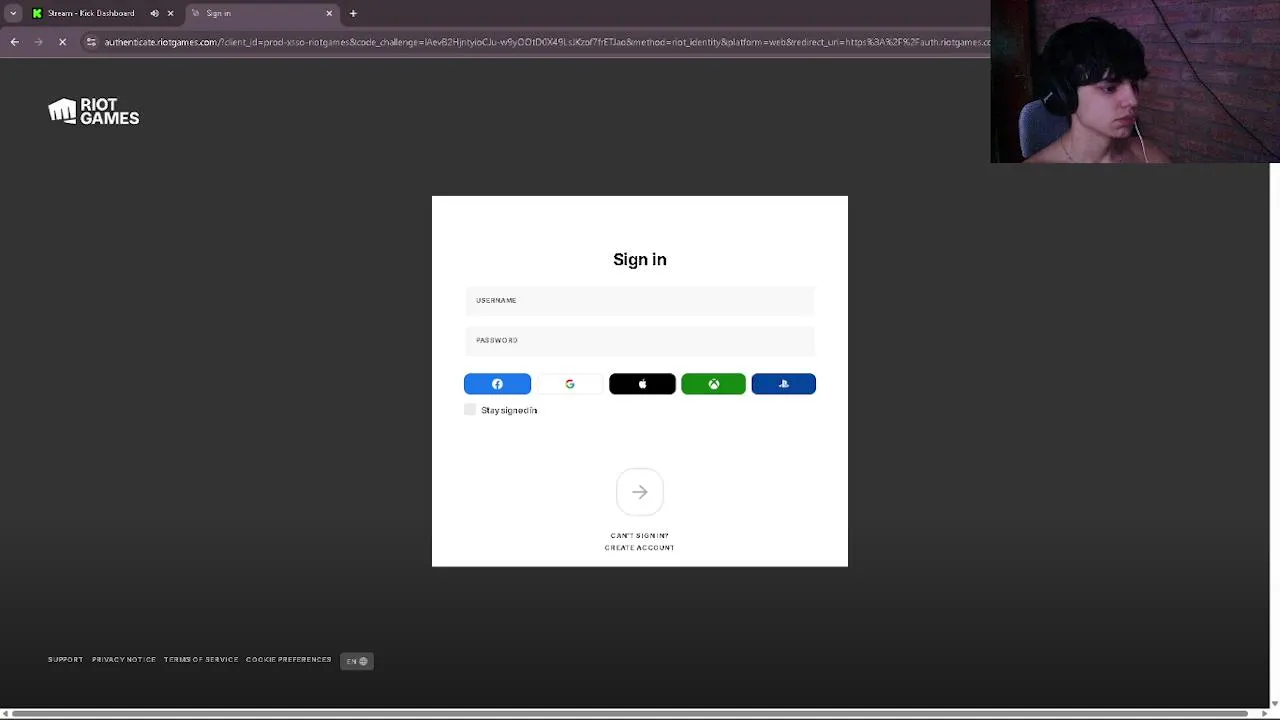Click the browser address bar URL
This screenshot has width=1280, height=720.
click(x=547, y=42)
